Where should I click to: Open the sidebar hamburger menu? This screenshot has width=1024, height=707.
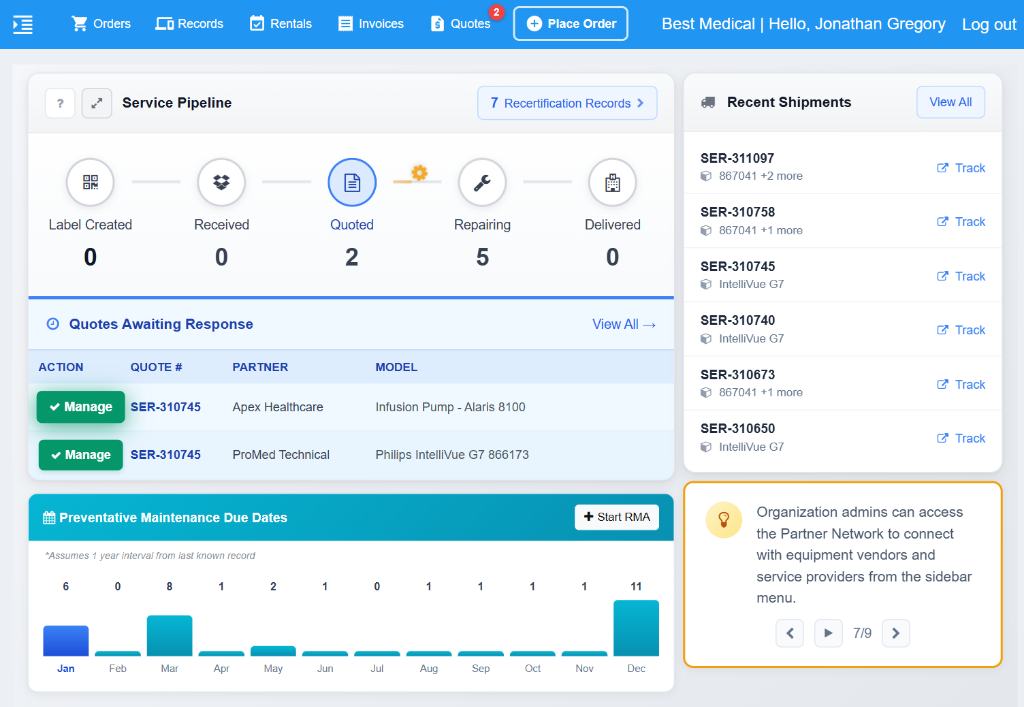click(25, 24)
